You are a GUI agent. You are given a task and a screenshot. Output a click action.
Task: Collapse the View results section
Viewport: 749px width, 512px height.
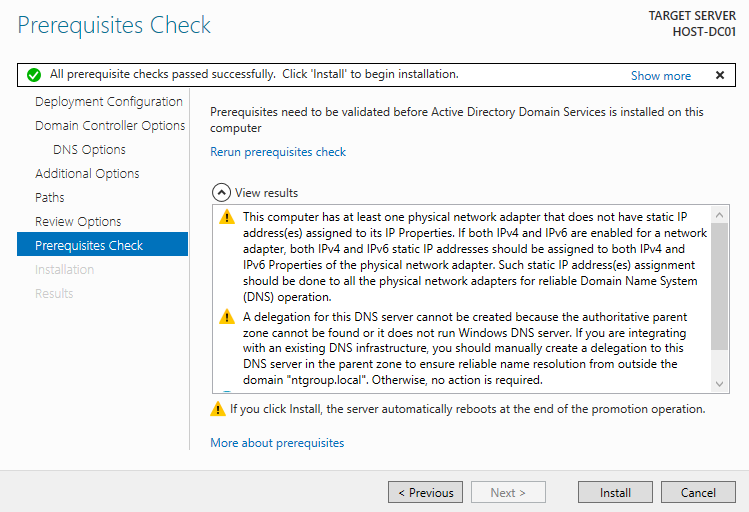click(x=219, y=192)
